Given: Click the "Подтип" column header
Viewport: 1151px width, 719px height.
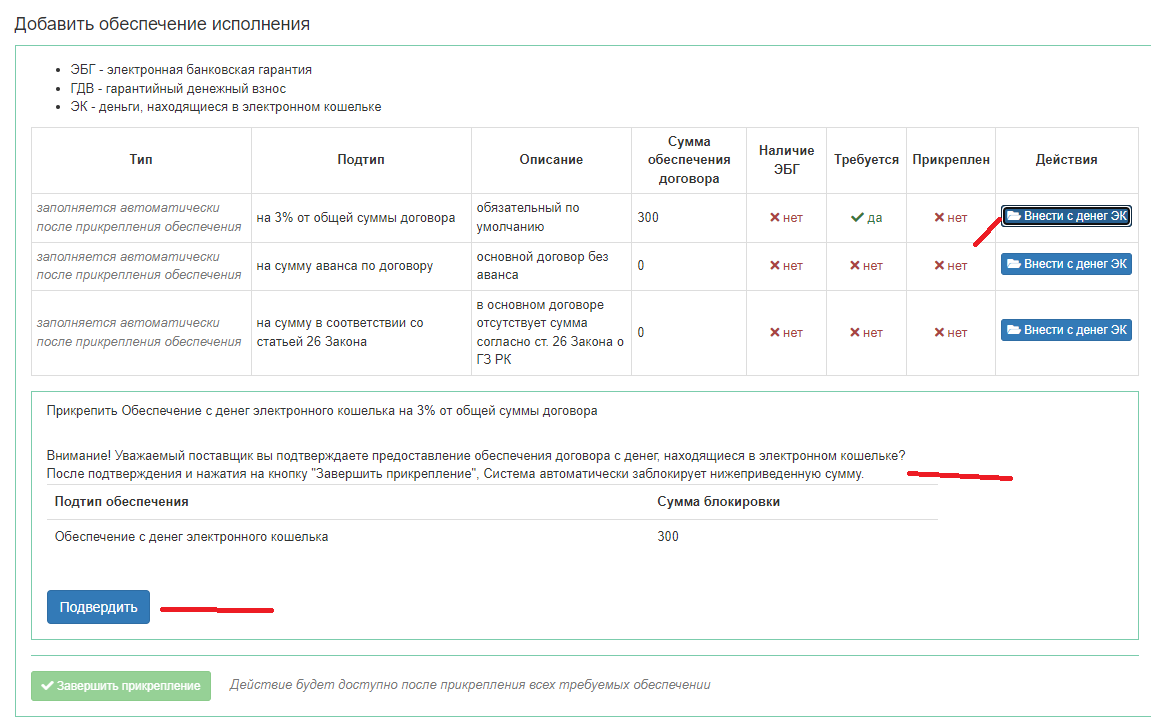Looking at the screenshot, I should click(361, 160).
